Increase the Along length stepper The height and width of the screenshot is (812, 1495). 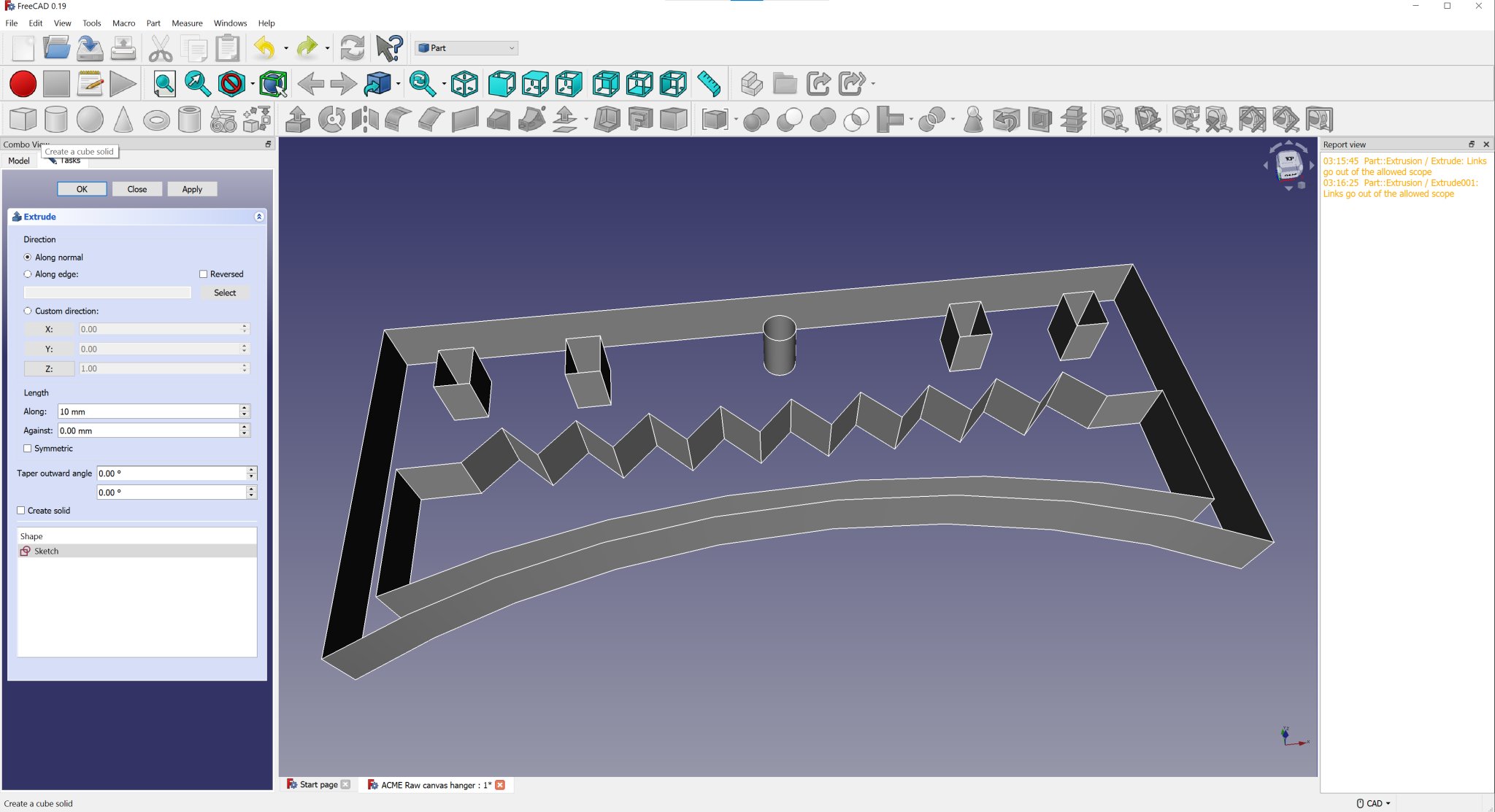point(245,408)
